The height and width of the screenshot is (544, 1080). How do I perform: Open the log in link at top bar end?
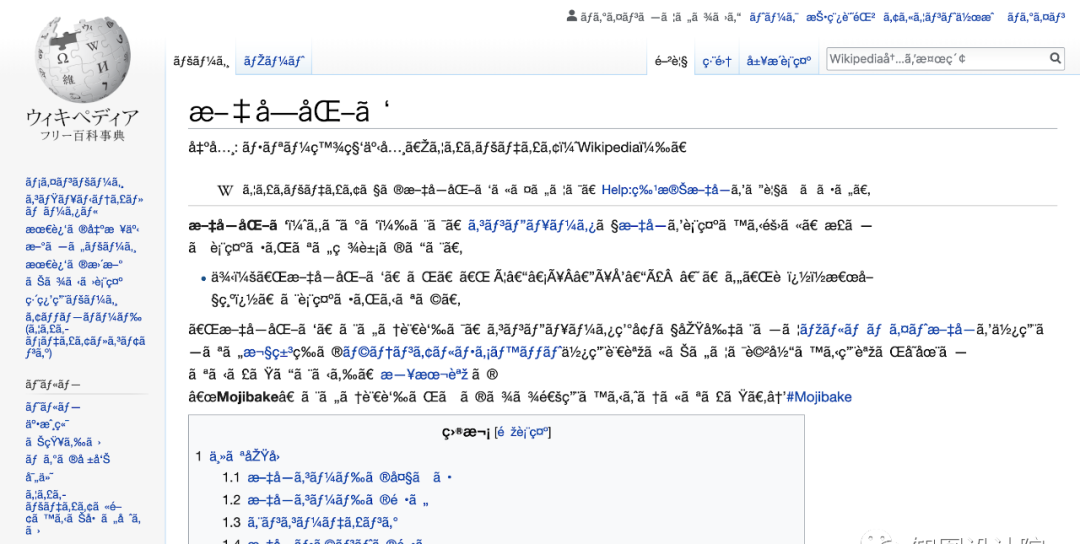[1037, 17]
